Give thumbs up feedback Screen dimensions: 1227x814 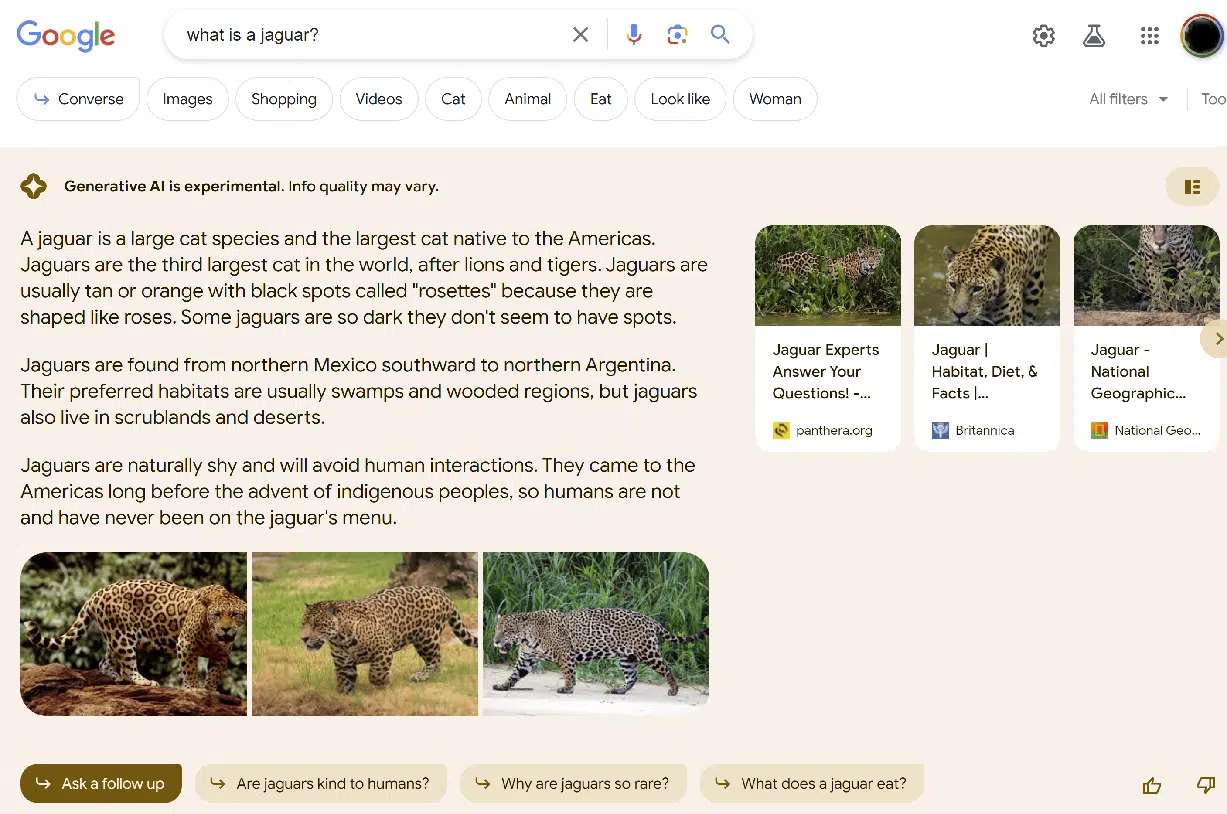coord(1152,785)
